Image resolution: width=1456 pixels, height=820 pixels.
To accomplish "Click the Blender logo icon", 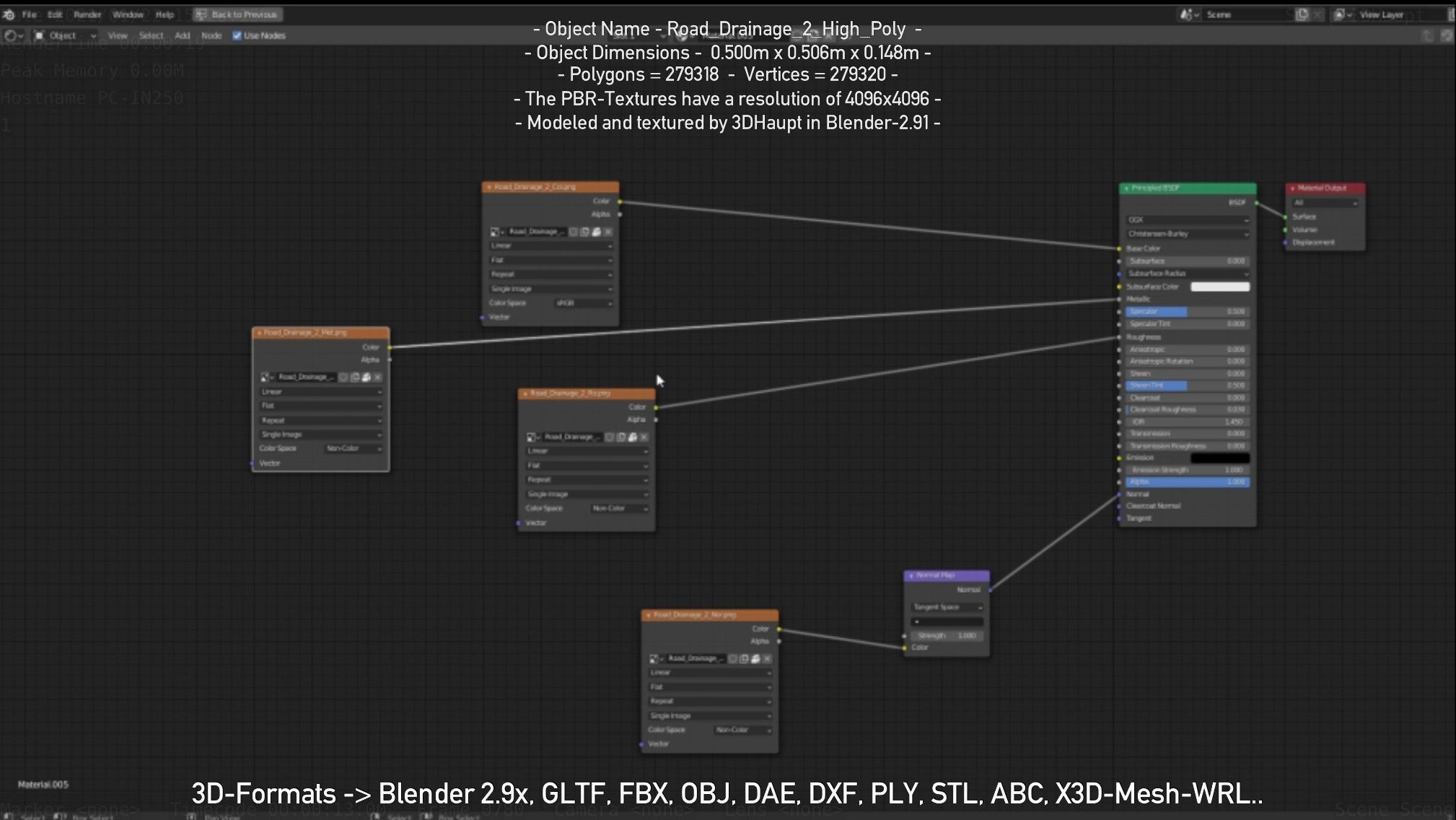I will pyautogui.click(x=9, y=14).
